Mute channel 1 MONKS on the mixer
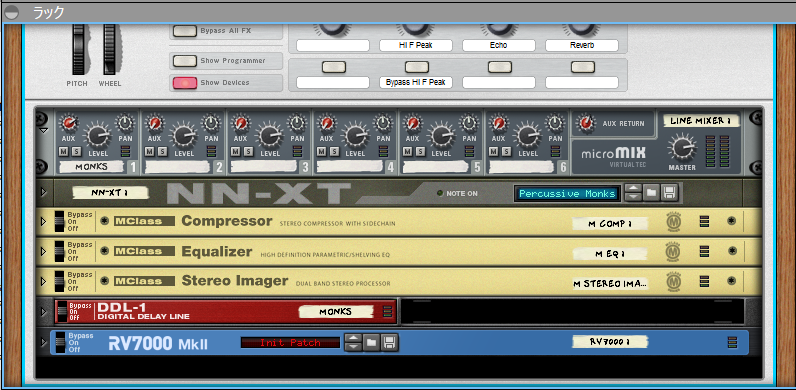This screenshot has height=390, width=796. coord(63,151)
